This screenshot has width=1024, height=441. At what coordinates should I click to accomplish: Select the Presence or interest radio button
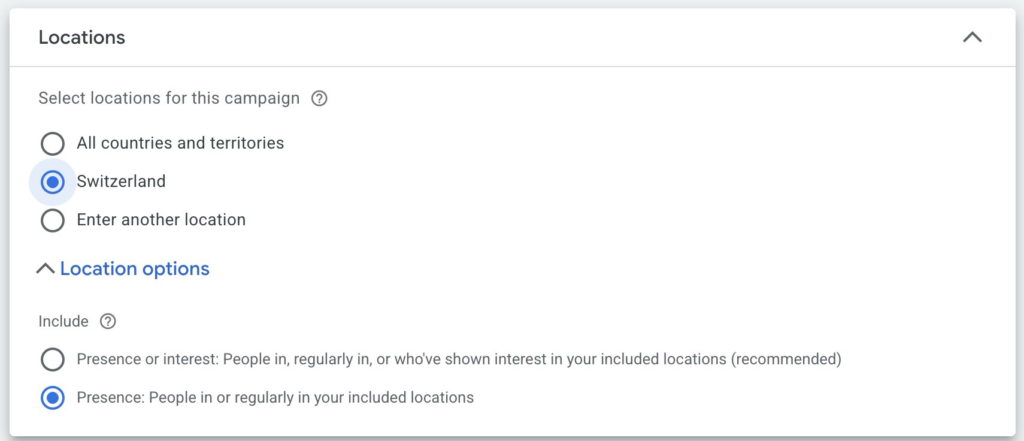52,359
